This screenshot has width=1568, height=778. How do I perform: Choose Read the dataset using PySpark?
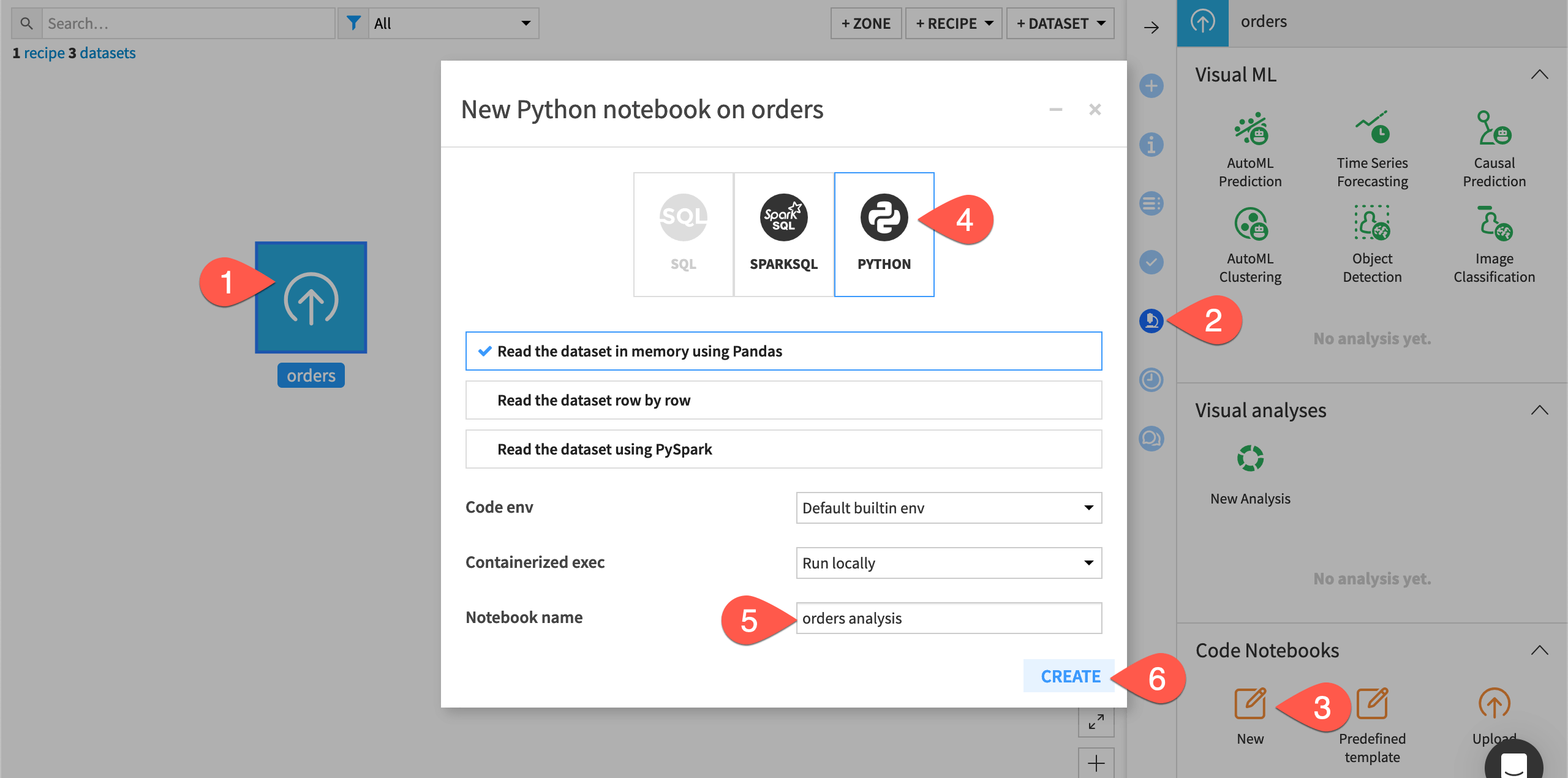[x=783, y=448]
